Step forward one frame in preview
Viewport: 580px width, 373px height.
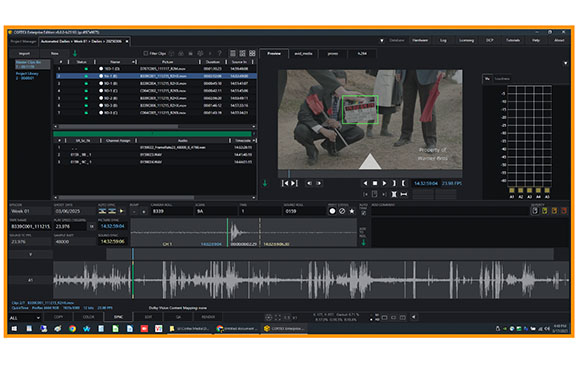[x=318, y=183]
